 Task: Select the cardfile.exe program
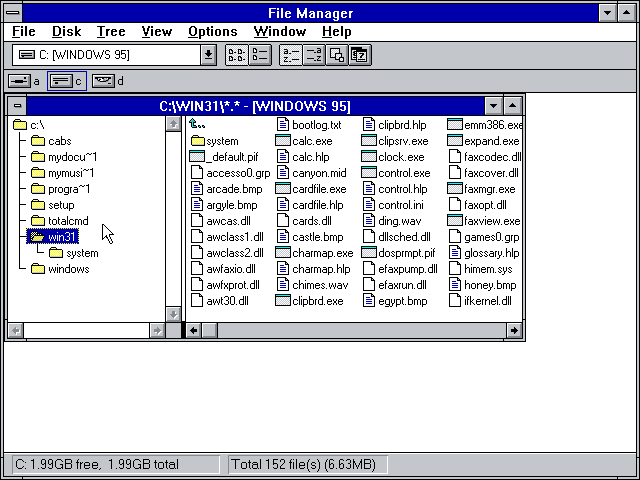[x=311, y=189]
